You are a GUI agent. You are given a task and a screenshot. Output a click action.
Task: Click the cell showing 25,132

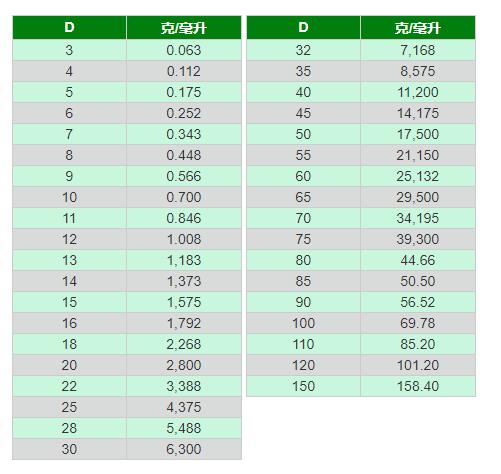click(x=418, y=176)
